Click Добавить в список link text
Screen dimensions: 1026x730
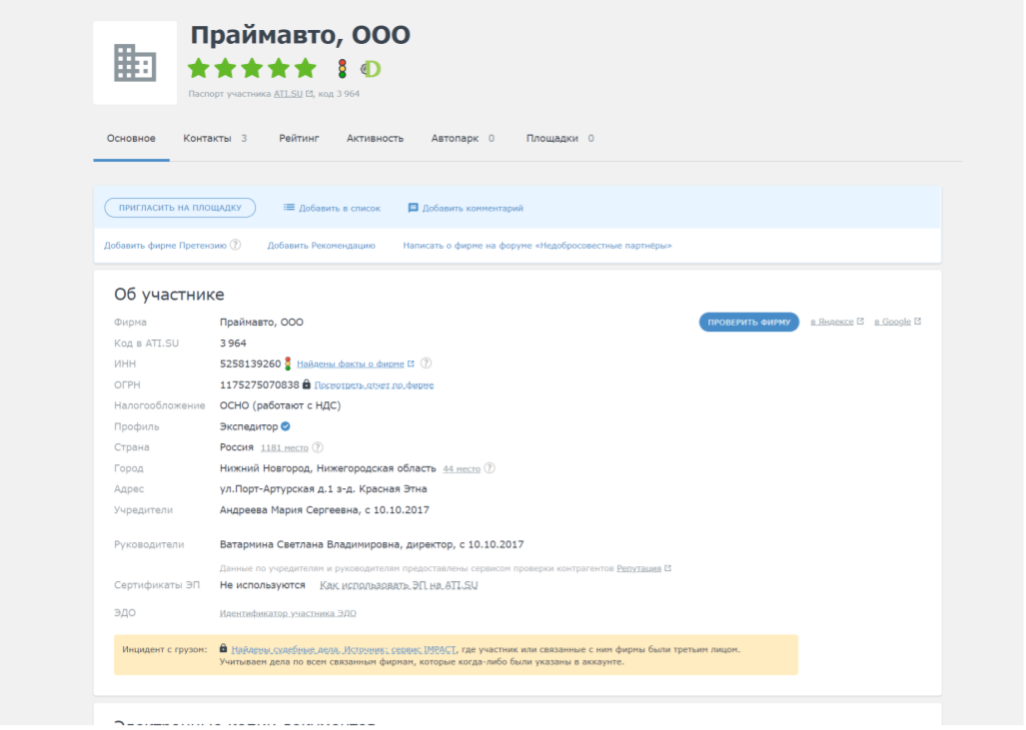click(340, 208)
